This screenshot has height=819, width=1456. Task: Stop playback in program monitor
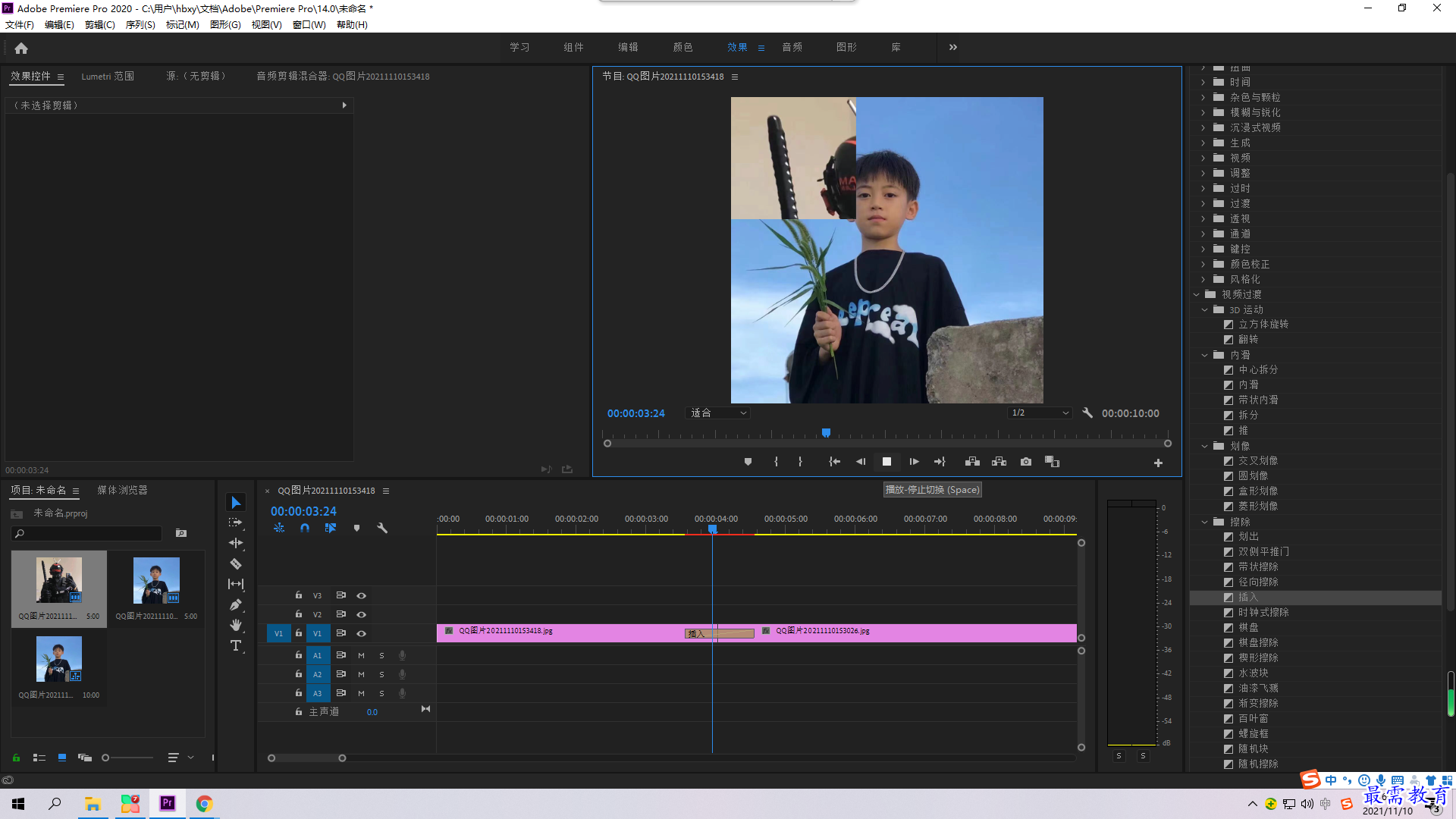[886, 462]
